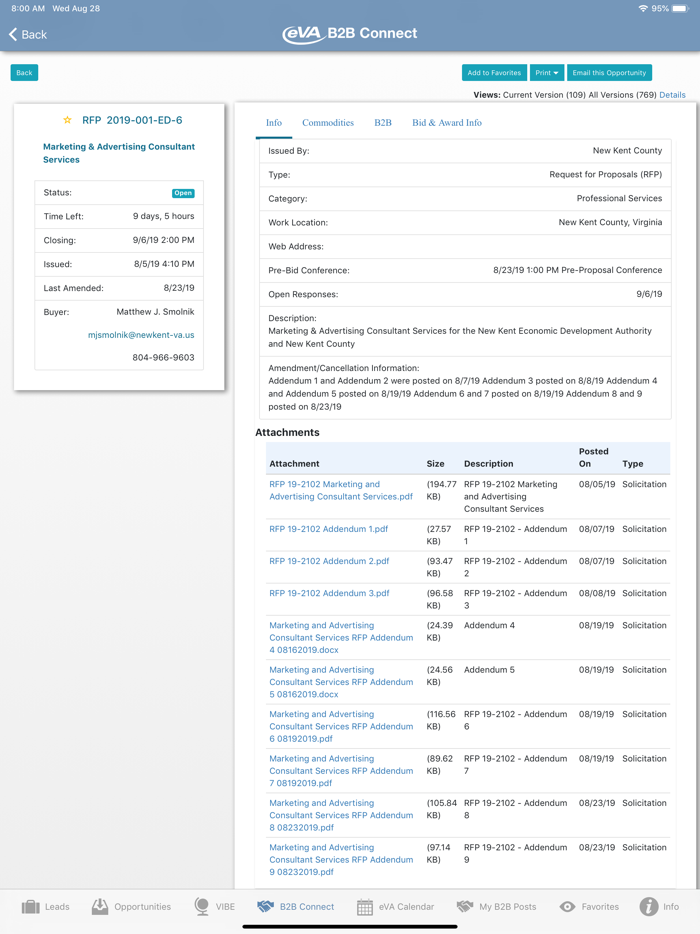This screenshot has width=700, height=934.
Task: Click the Size column header
Action: 435,463
